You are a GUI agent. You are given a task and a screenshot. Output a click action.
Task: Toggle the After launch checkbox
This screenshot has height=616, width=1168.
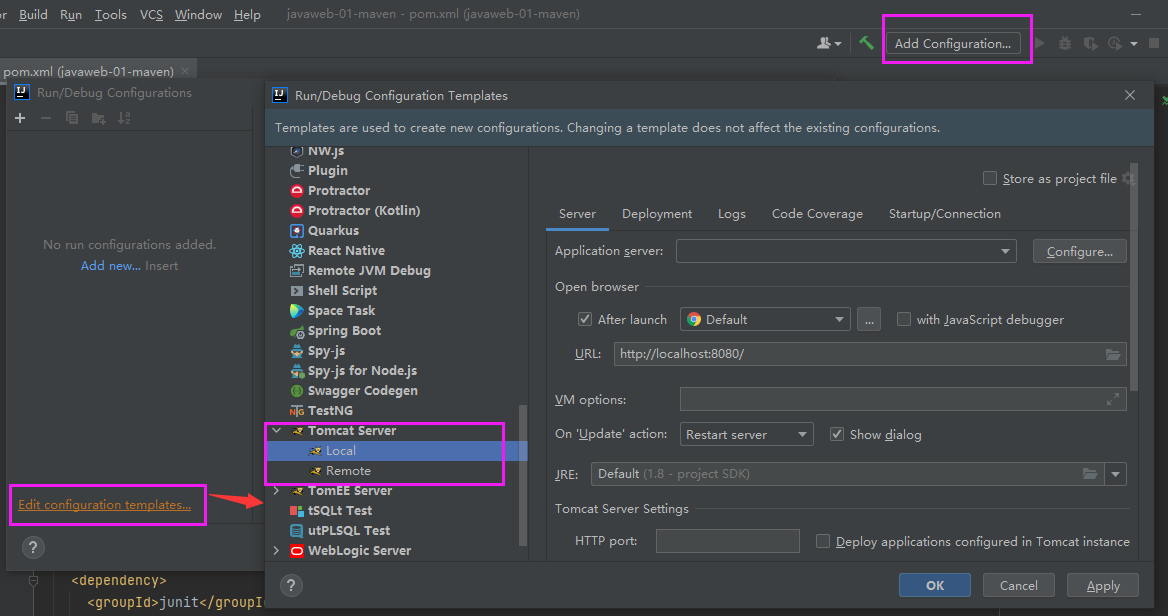585,319
